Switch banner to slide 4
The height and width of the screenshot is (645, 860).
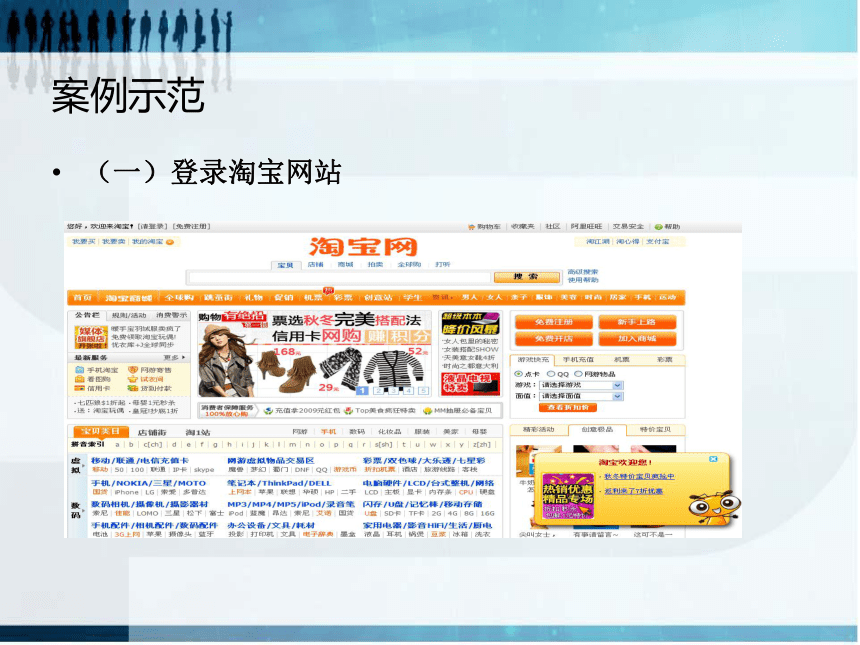[408, 392]
